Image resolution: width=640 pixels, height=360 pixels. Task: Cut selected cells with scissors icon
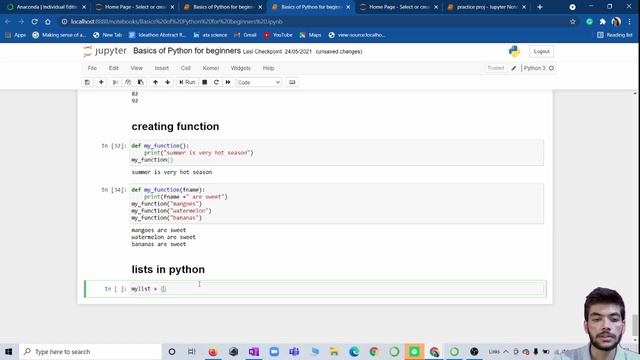click(116, 82)
